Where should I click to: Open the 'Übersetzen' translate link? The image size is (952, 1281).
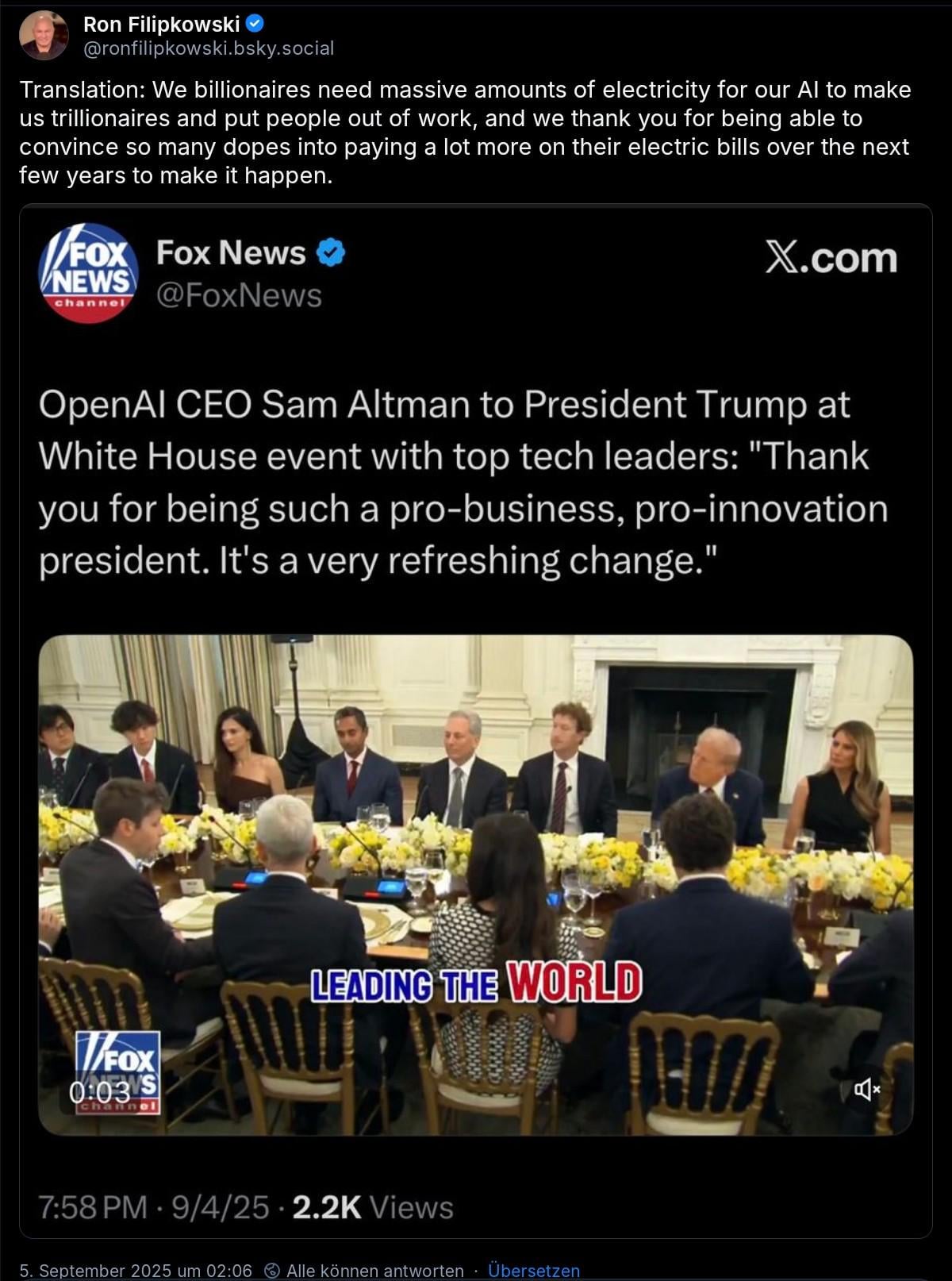pos(534,1271)
